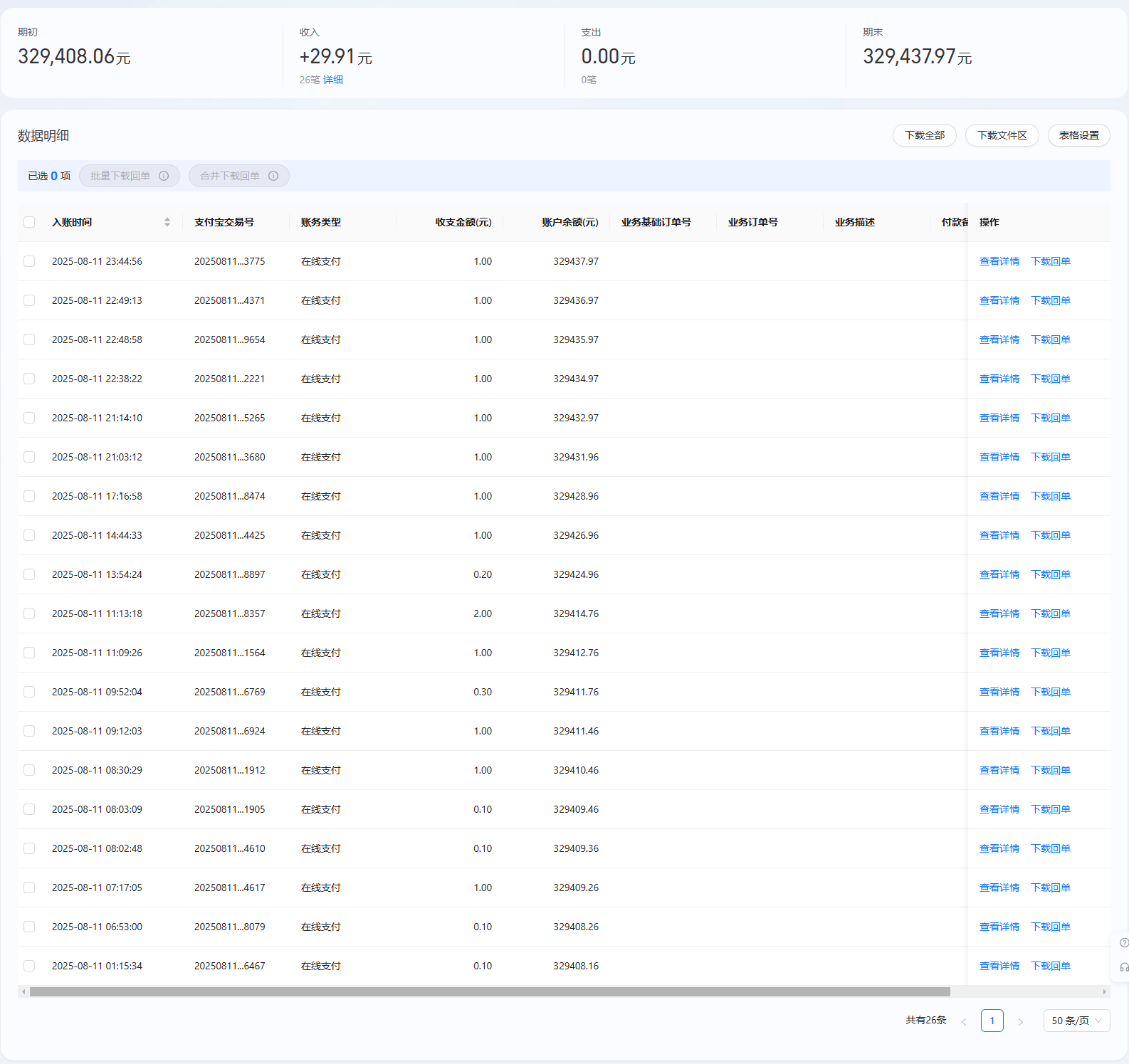1129x1064 pixels.
Task: Click 查看详情 for transaction 20250811...8079
Action: (999, 927)
